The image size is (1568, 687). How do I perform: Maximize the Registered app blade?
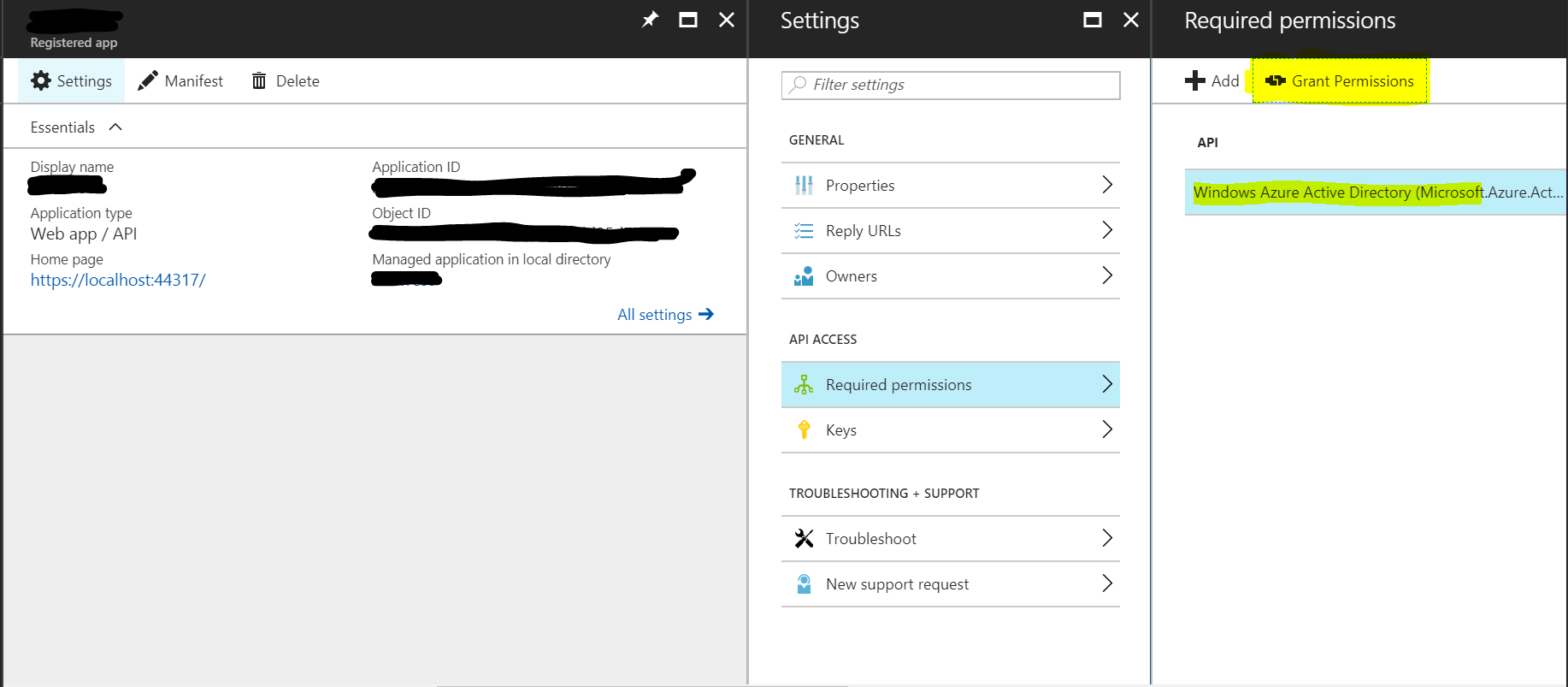[x=688, y=20]
